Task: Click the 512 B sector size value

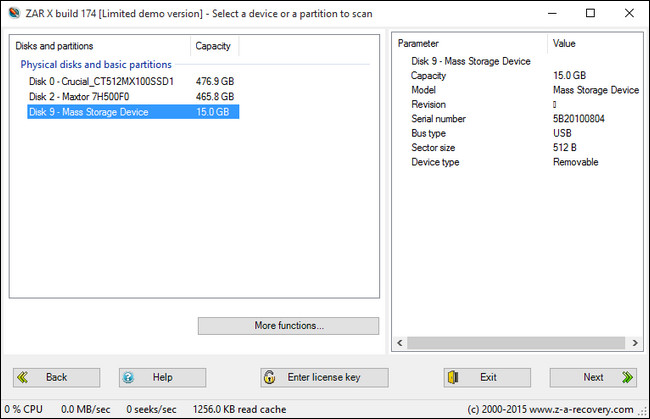Action: (565, 148)
